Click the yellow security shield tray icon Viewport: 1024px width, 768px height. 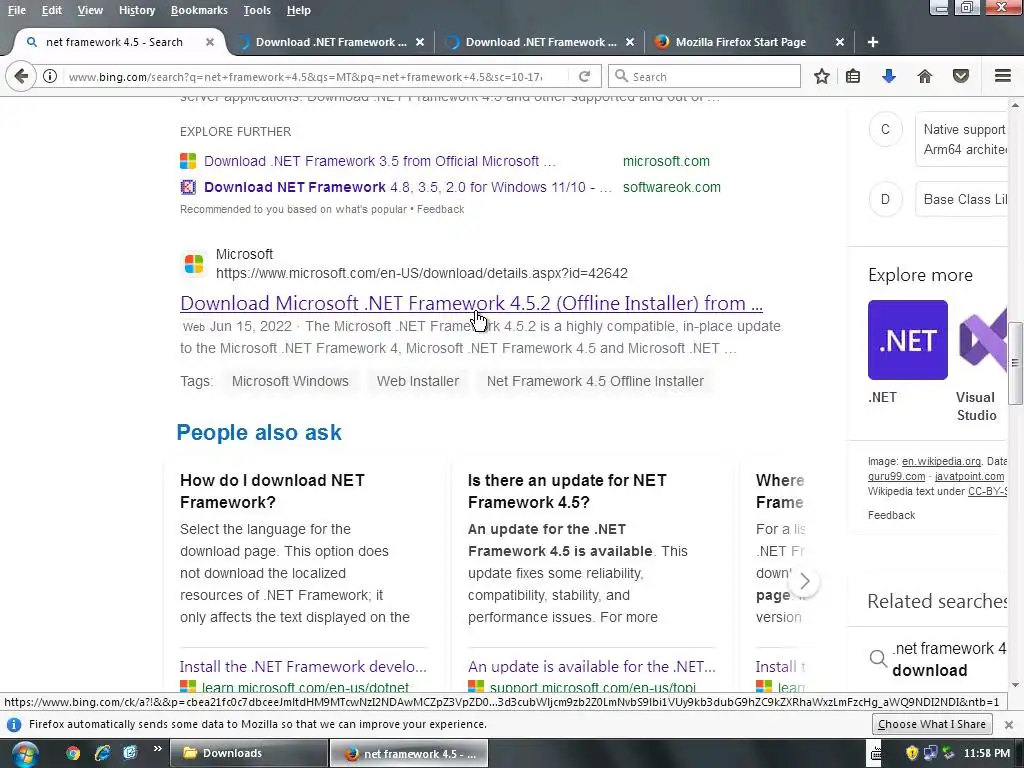click(x=912, y=753)
